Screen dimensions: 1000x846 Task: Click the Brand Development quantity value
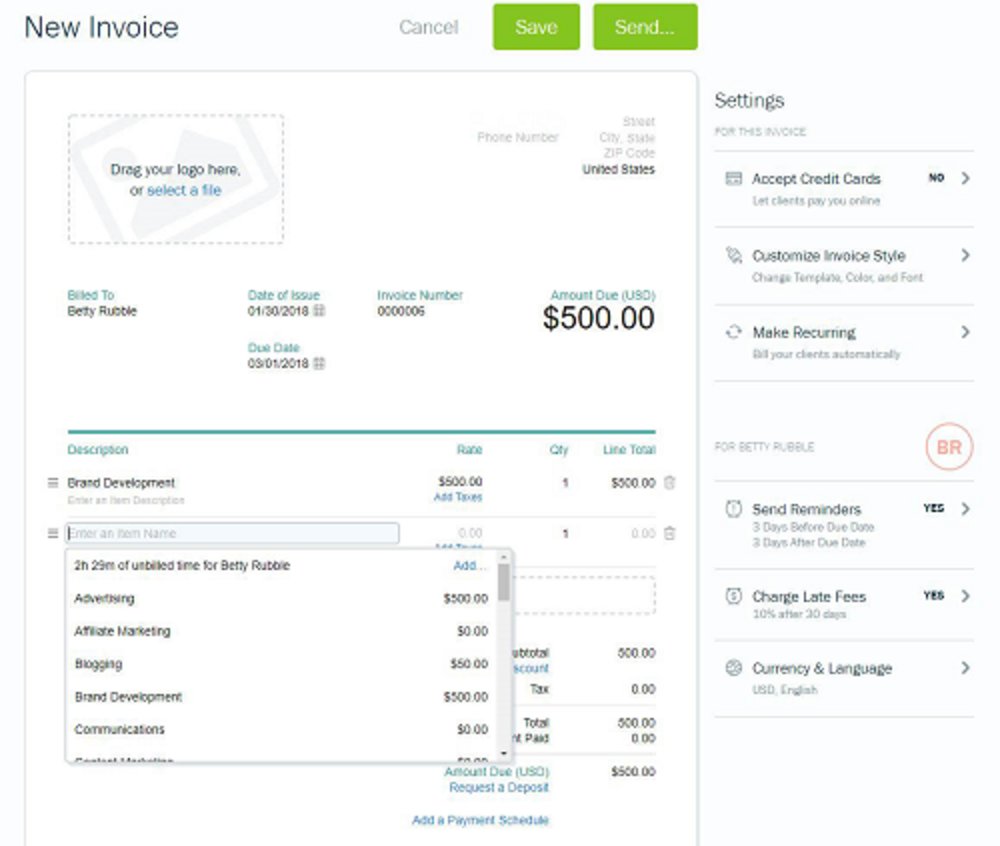pyautogui.click(x=565, y=483)
